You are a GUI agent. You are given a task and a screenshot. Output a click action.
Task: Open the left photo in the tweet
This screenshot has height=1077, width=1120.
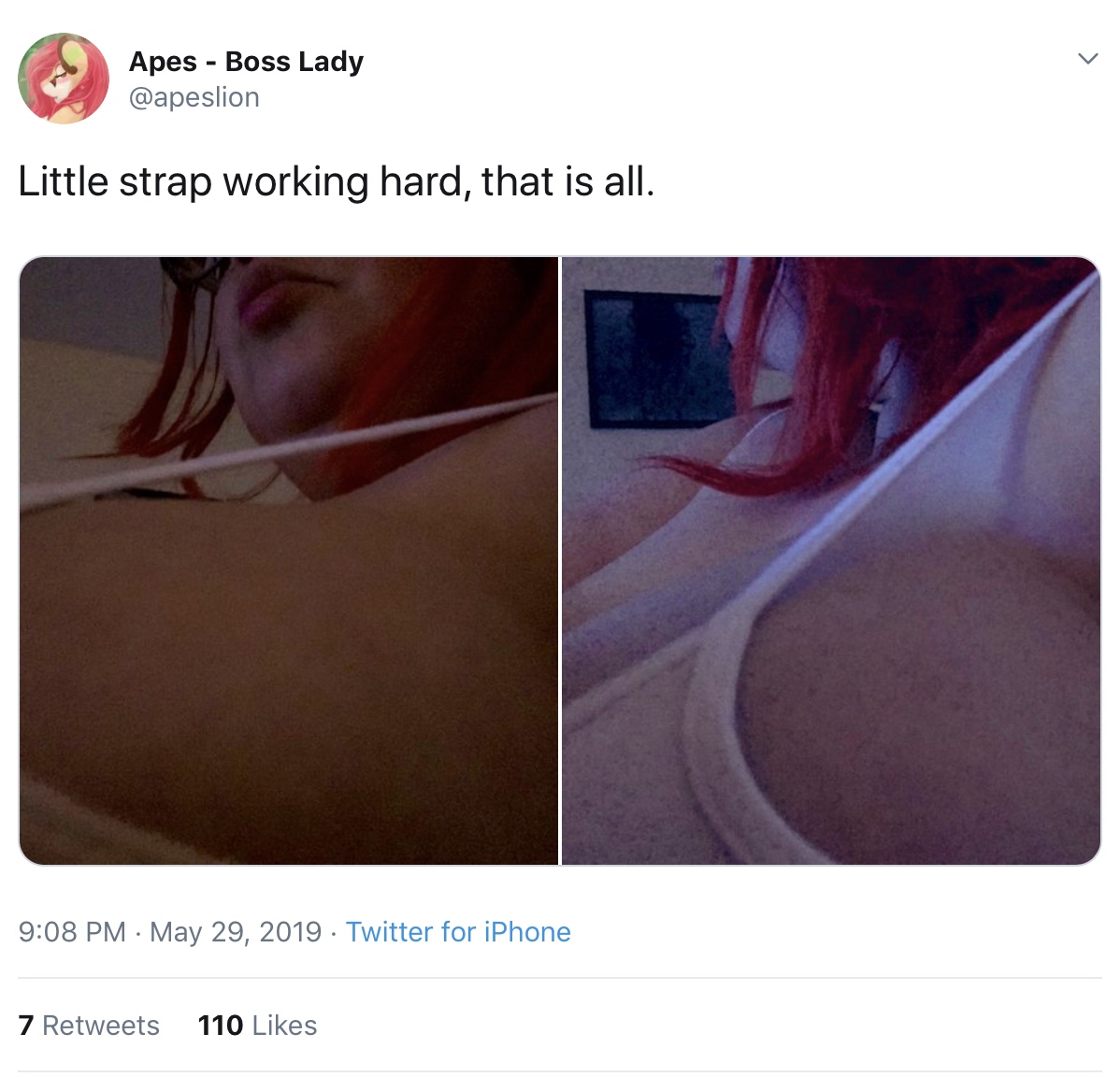click(x=289, y=561)
